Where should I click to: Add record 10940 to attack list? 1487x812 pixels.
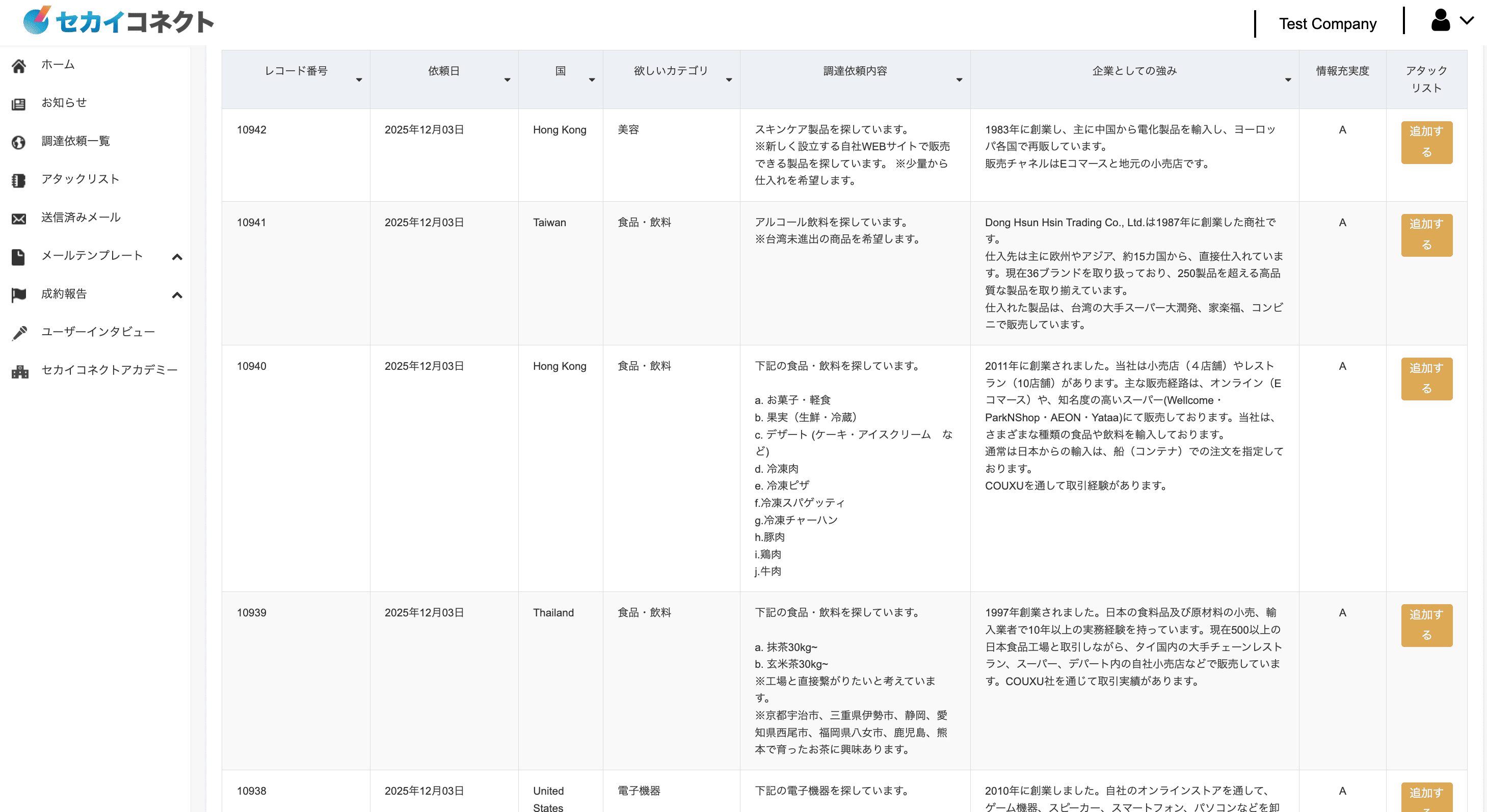[x=1426, y=378]
